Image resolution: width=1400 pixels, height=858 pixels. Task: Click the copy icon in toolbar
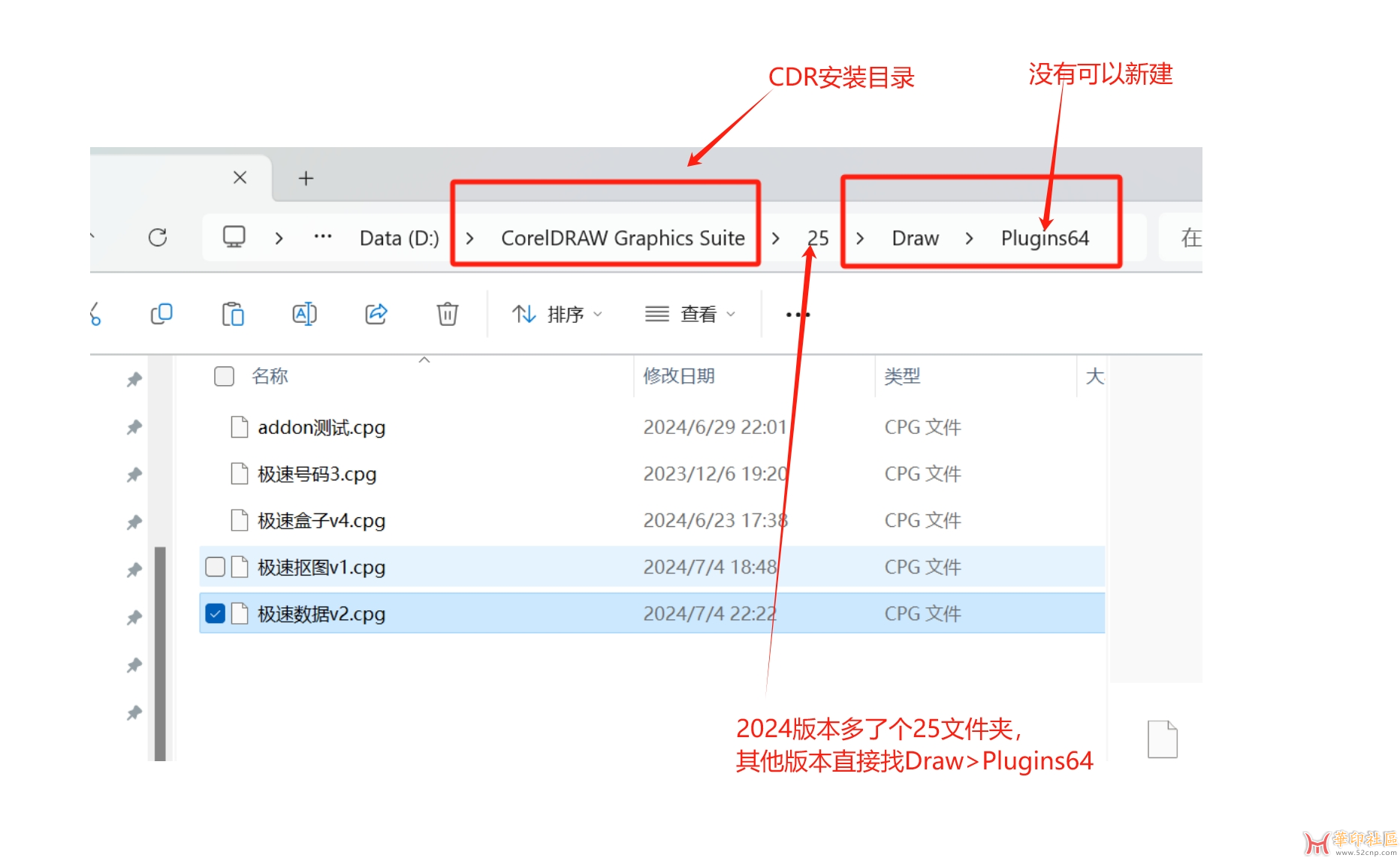161,314
